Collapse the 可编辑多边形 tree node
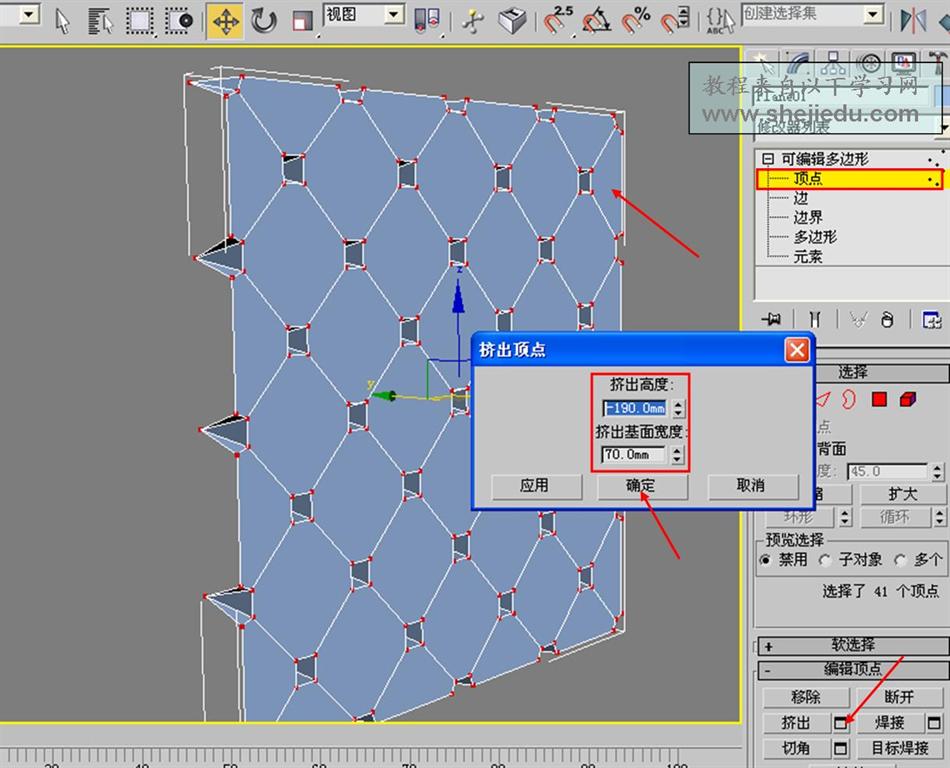The width and height of the screenshot is (950, 768). (x=768, y=159)
